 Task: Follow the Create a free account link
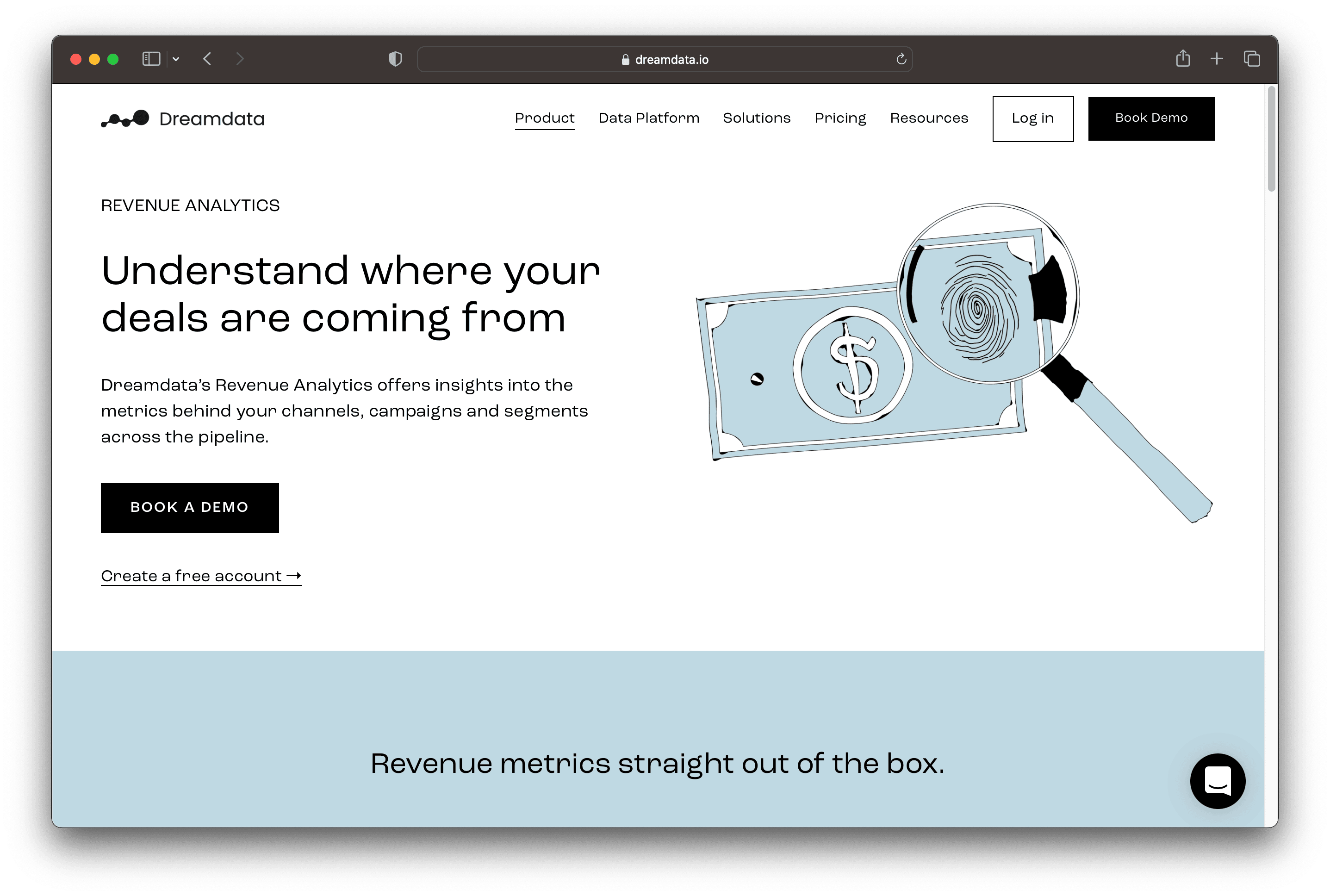pos(200,576)
